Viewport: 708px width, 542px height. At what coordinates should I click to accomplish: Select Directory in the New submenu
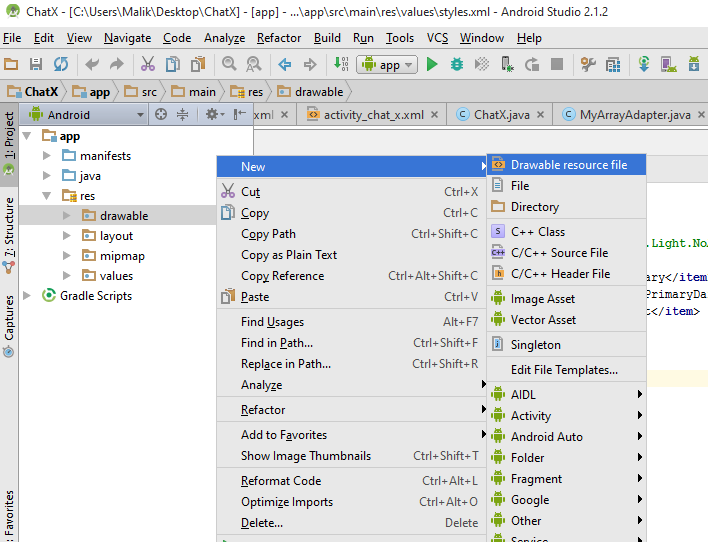tap(567, 206)
